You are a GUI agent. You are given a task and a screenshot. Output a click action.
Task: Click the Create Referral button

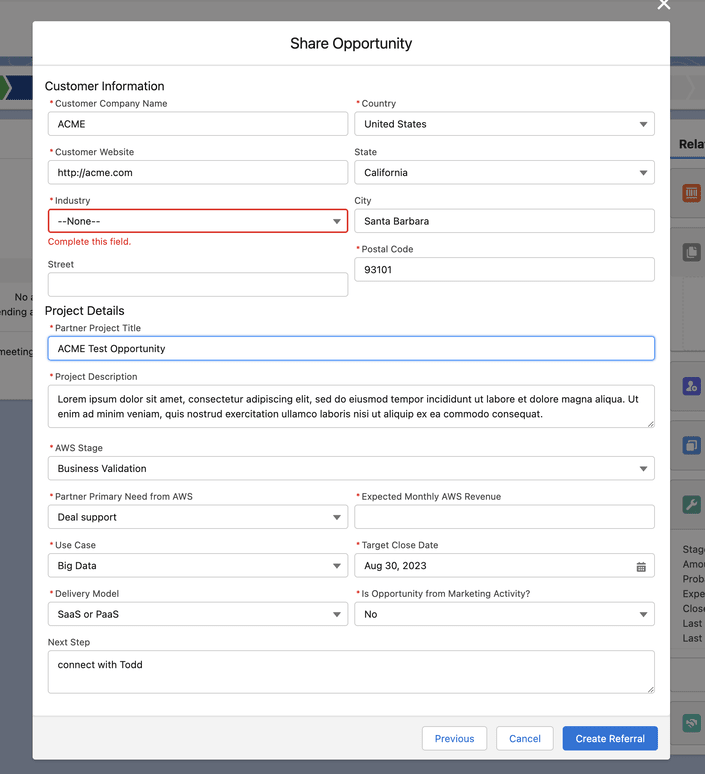click(x=610, y=738)
